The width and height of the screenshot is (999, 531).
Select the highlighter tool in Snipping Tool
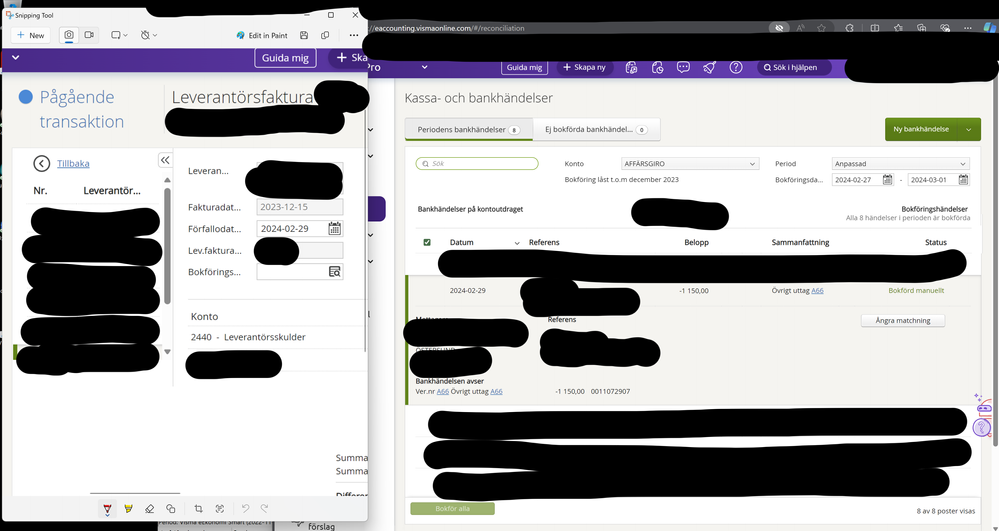[128, 509]
